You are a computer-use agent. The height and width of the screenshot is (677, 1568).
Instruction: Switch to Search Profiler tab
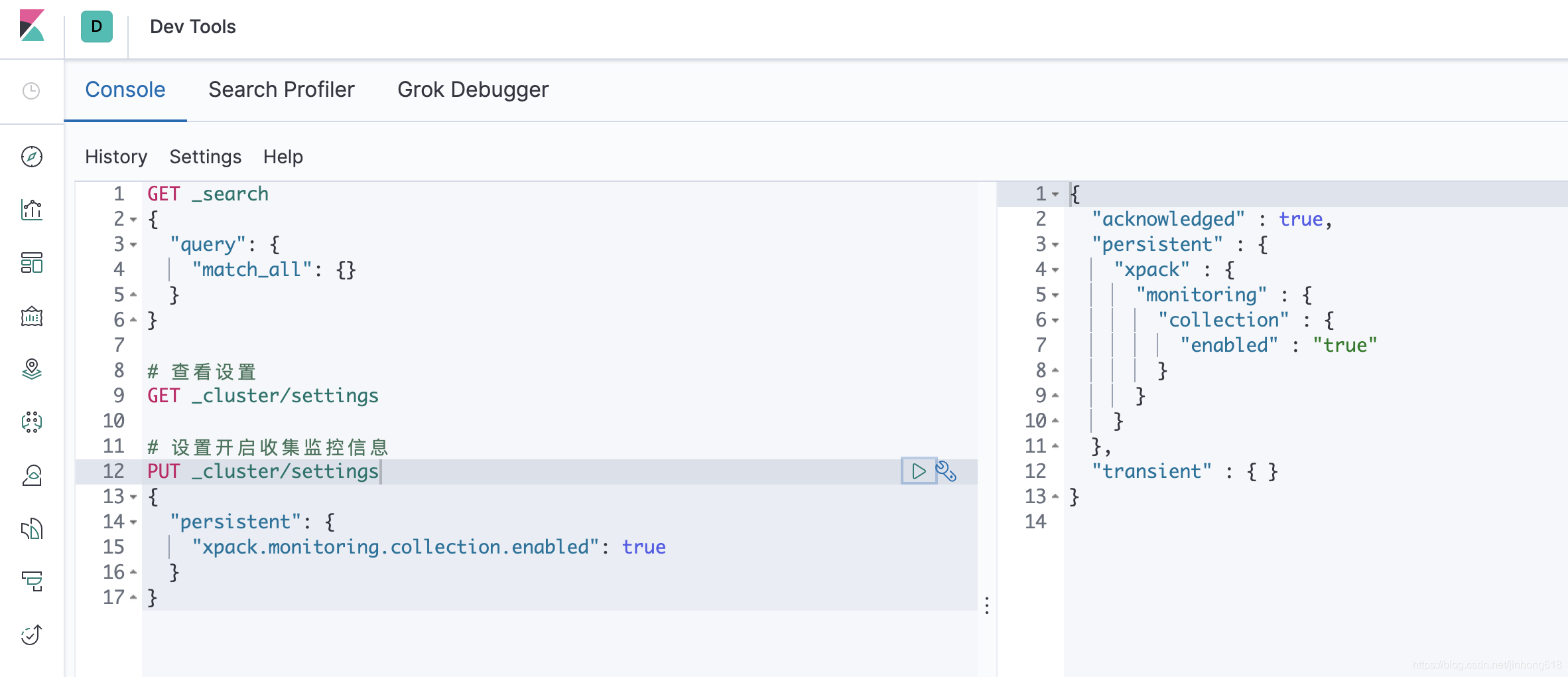point(281,90)
